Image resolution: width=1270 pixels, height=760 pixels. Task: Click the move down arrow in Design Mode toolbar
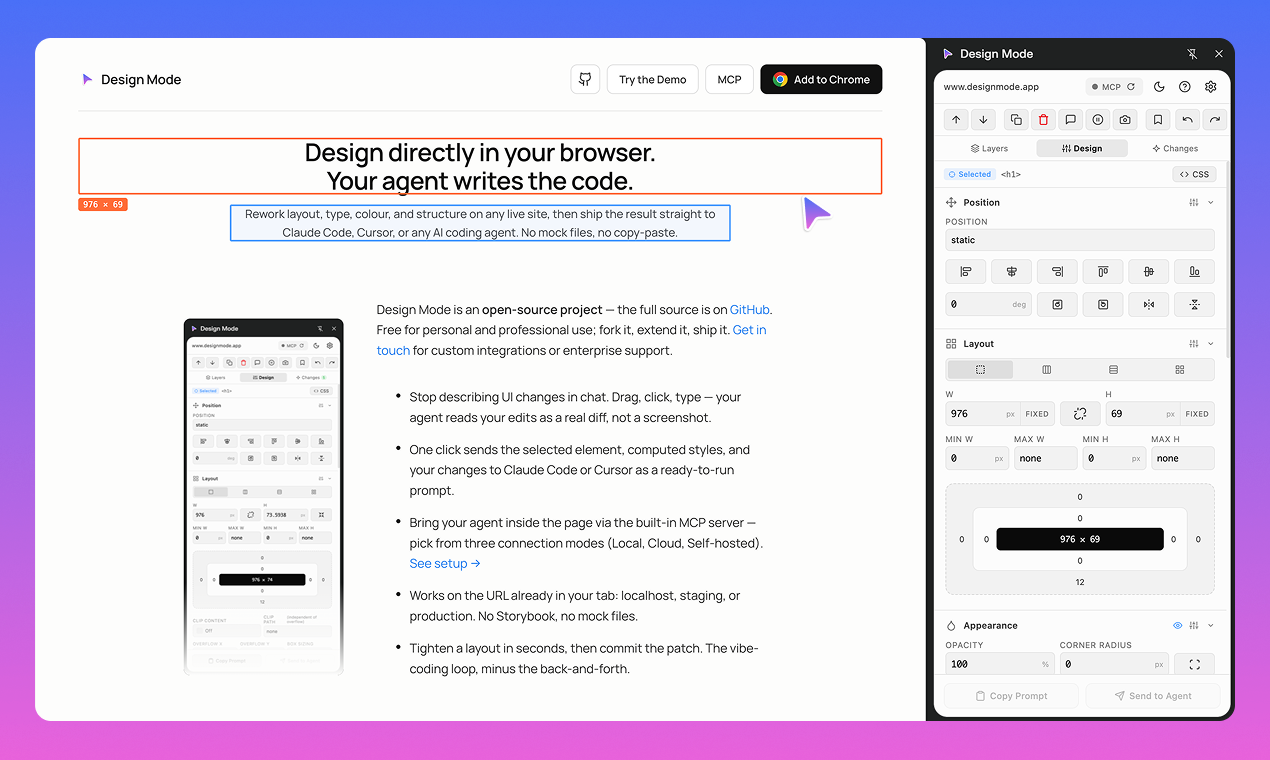(x=983, y=119)
